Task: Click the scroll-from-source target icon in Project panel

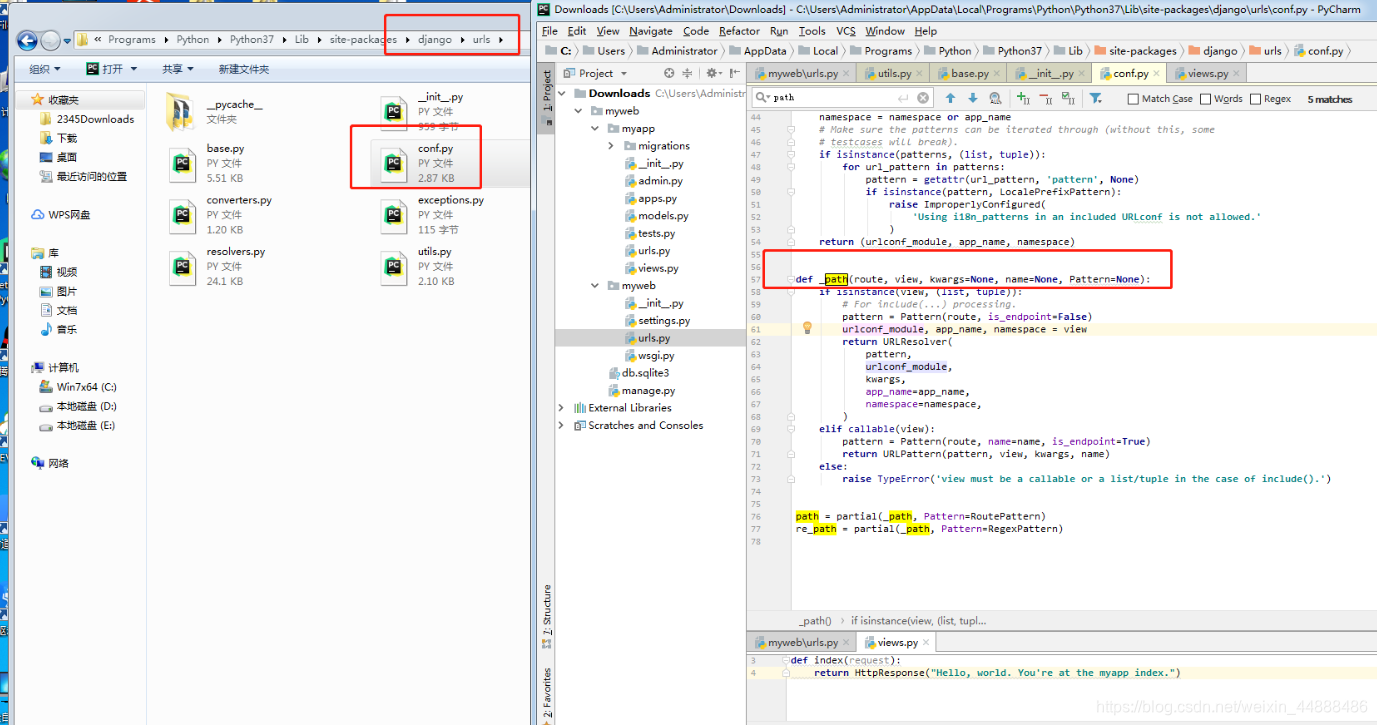Action: coord(669,73)
